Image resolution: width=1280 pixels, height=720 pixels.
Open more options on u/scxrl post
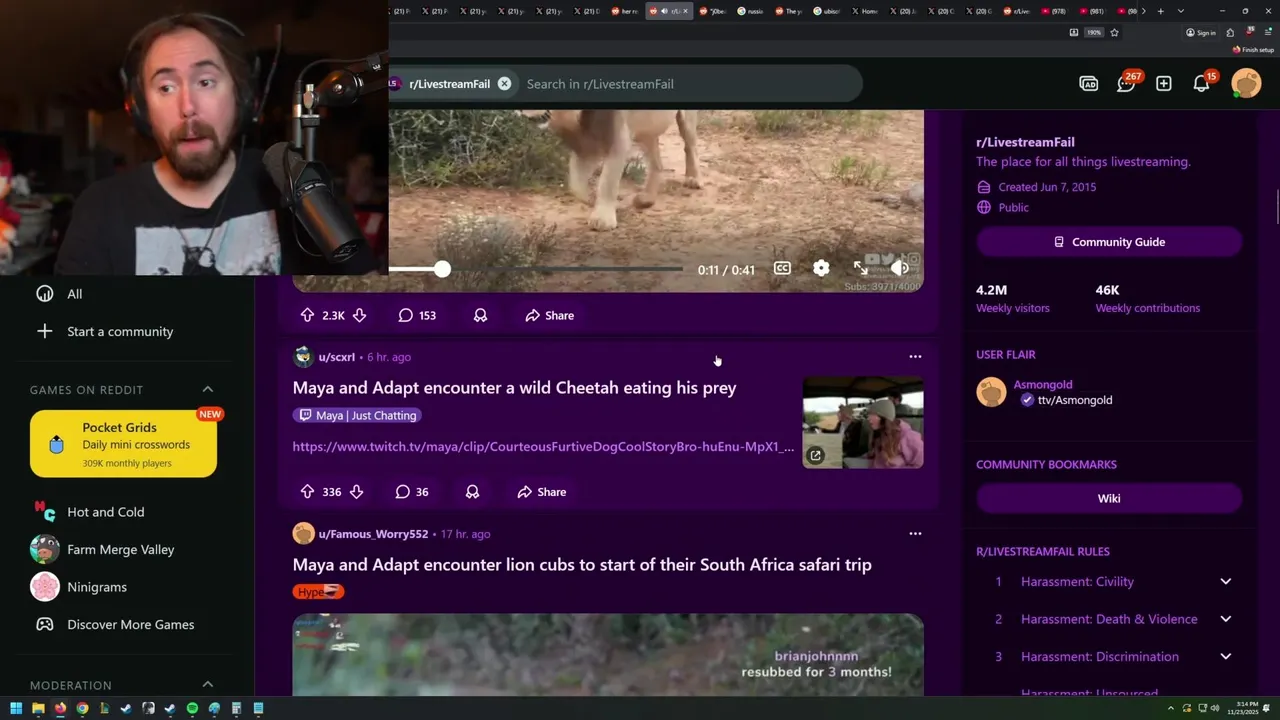pos(915,357)
